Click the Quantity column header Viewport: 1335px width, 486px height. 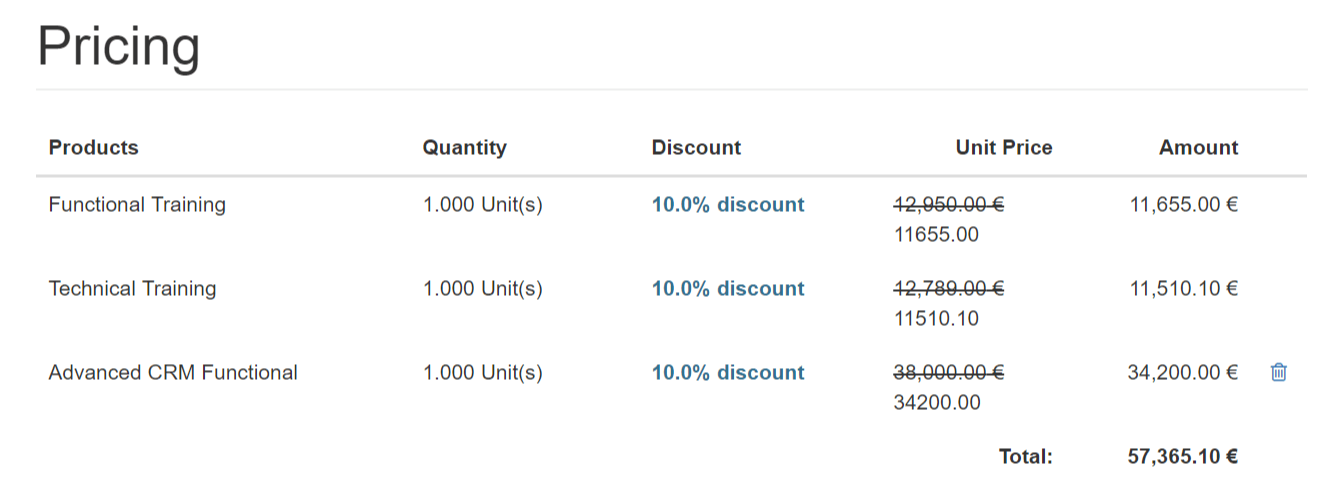[x=464, y=148]
